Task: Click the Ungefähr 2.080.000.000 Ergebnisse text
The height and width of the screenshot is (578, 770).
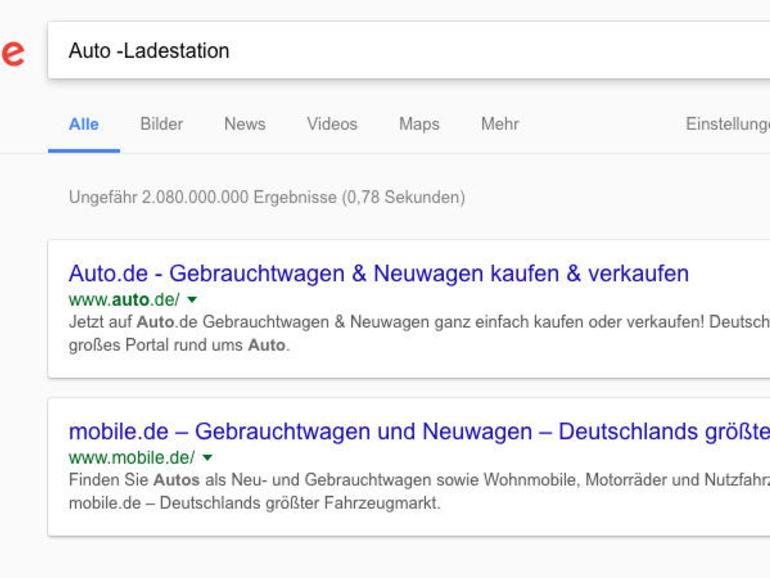Action: 267,197
